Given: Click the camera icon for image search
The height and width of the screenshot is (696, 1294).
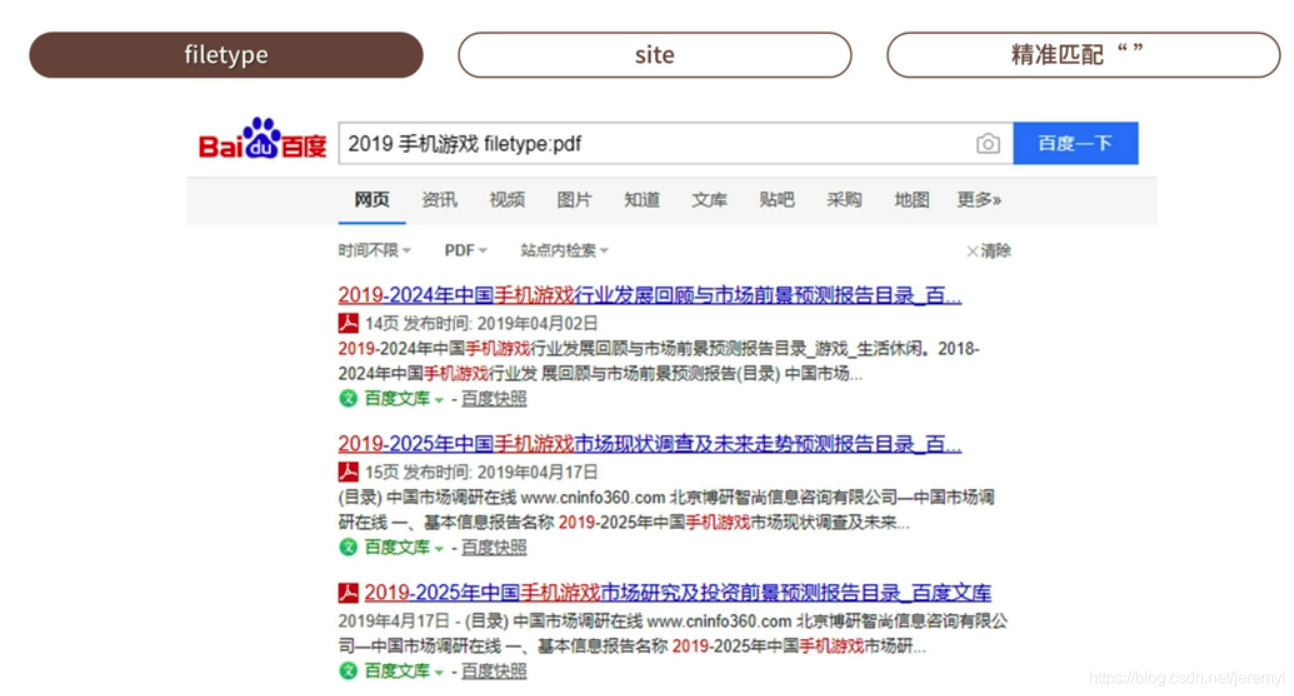Looking at the screenshot, I should click(988, 144).
